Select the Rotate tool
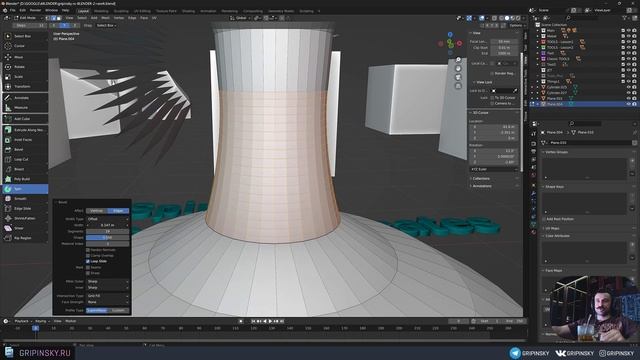The image size is (640, 360). point(25,67)
